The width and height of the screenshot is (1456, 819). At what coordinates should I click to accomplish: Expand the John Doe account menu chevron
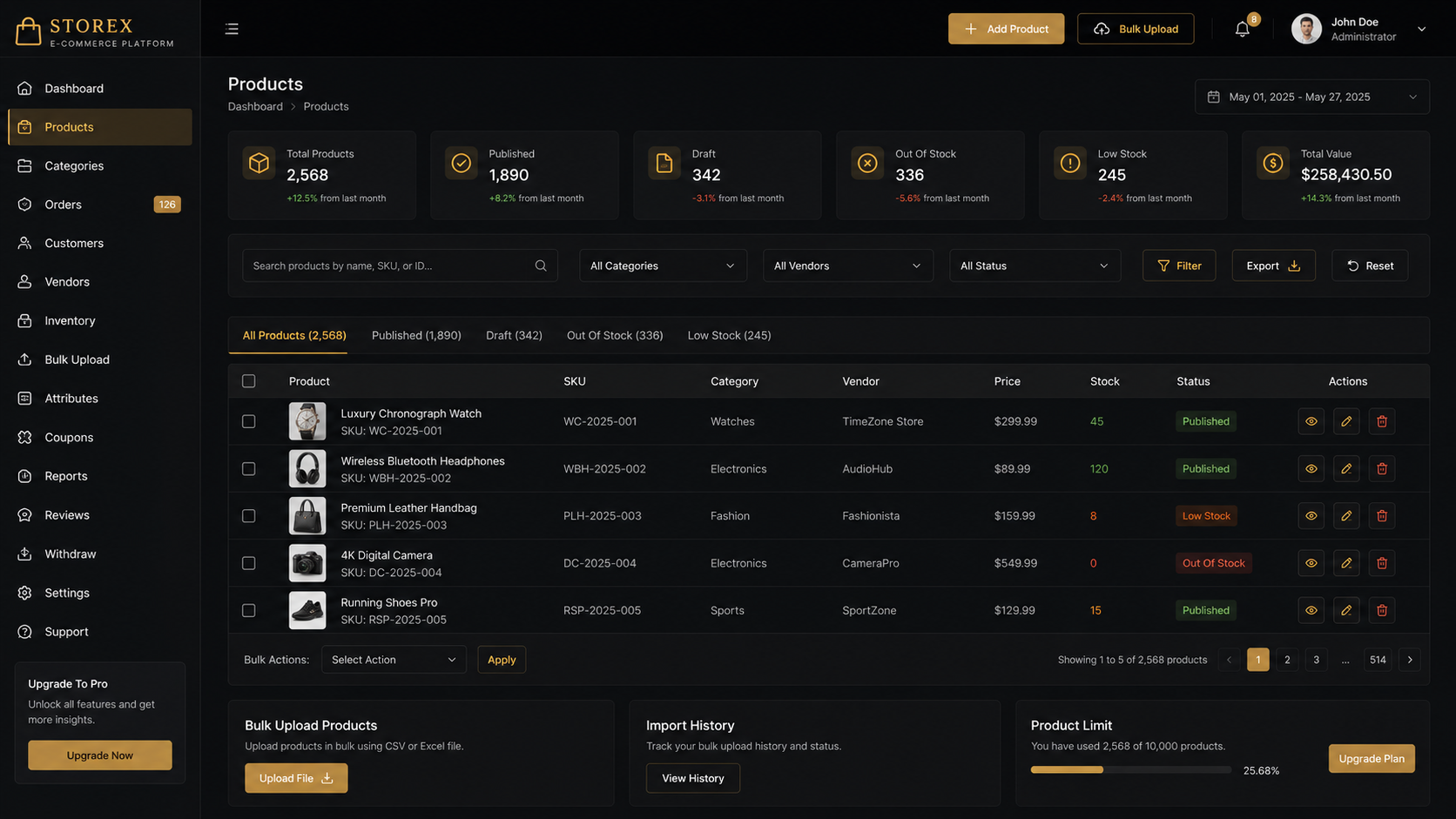[1421, 29]
